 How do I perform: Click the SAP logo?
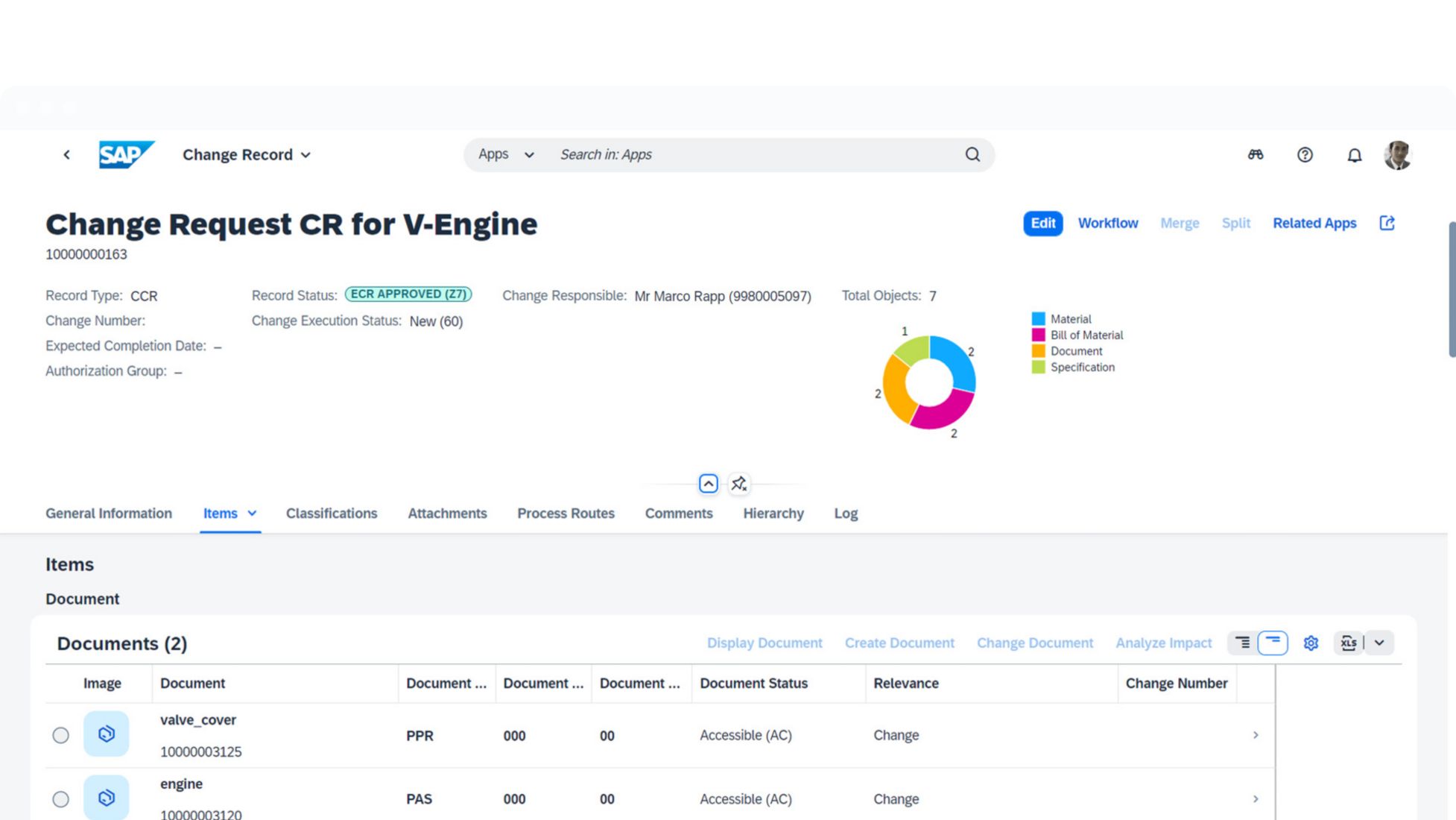tap(126, 155)
